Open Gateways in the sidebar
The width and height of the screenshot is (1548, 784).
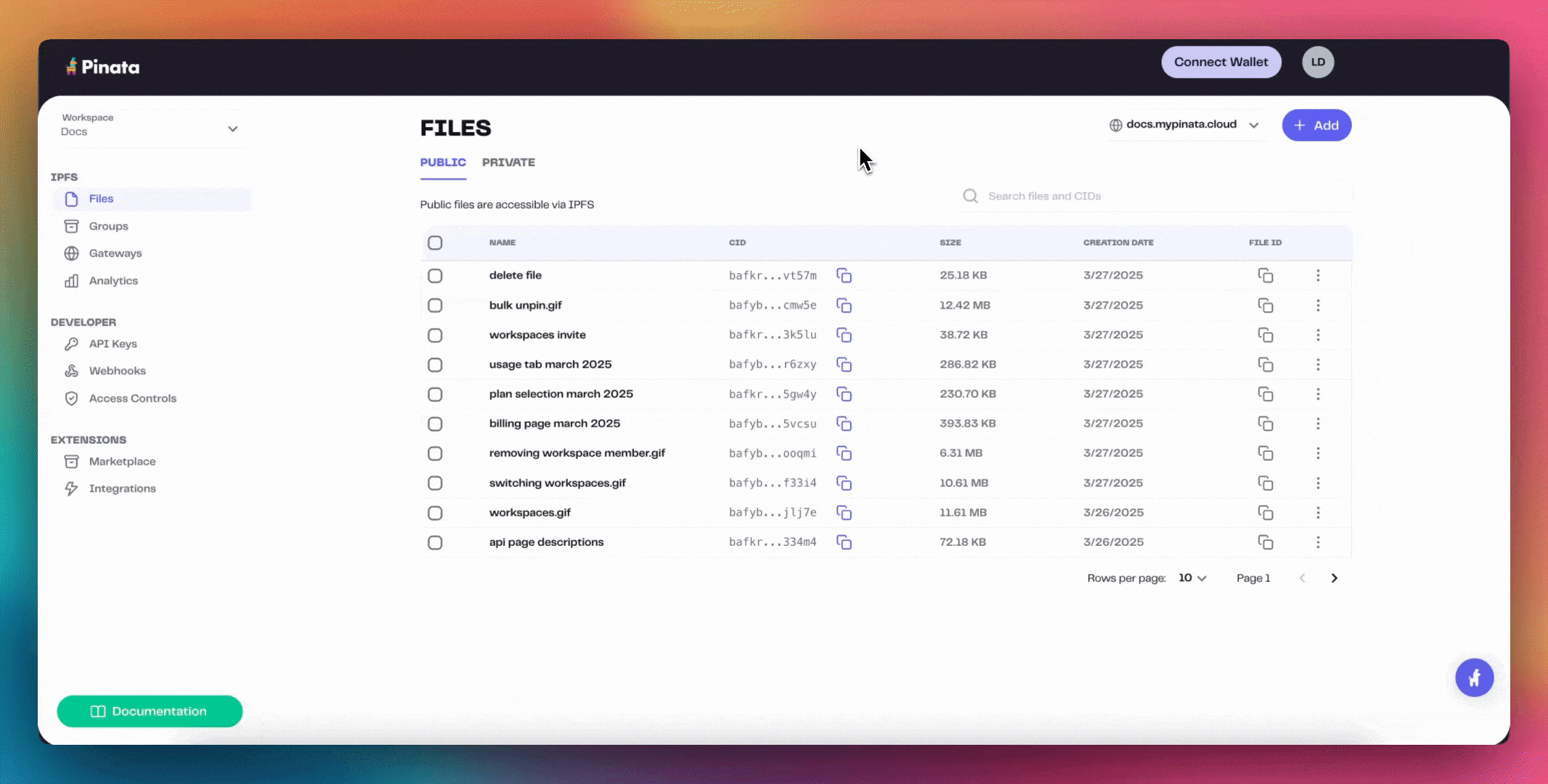click(x=115, y=253)
